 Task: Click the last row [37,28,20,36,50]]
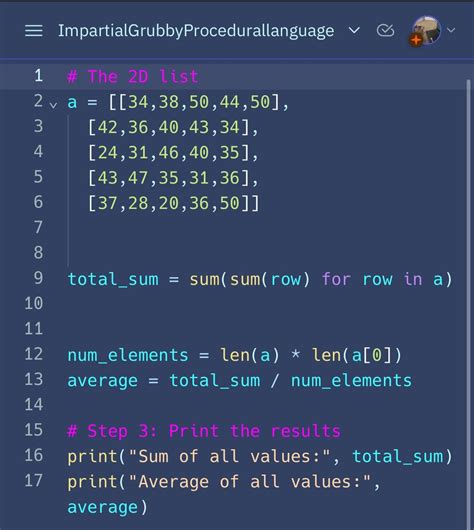tap(174, 203)
